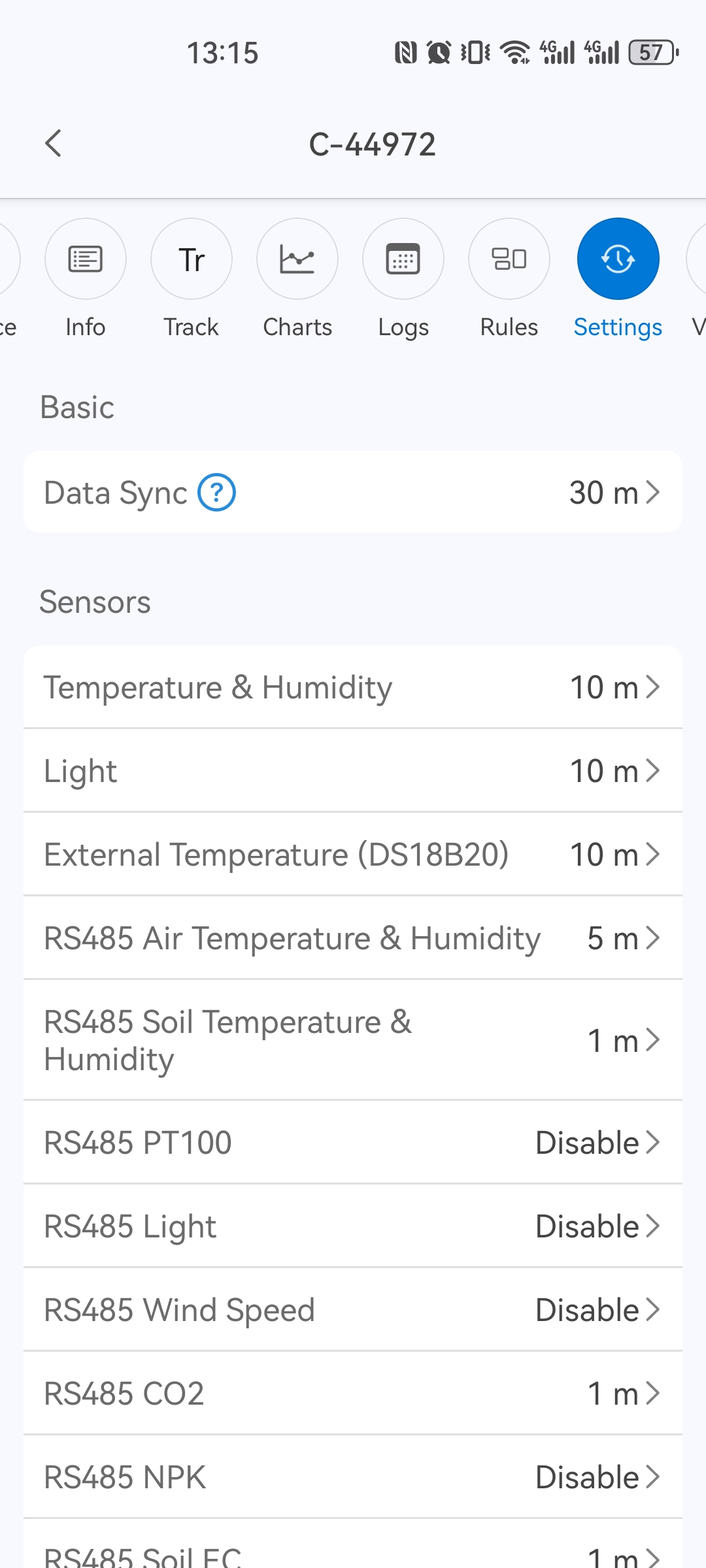706x1568 pixels.
Task: Tap the Data Sync help question icon
Action: coord(217,493)
